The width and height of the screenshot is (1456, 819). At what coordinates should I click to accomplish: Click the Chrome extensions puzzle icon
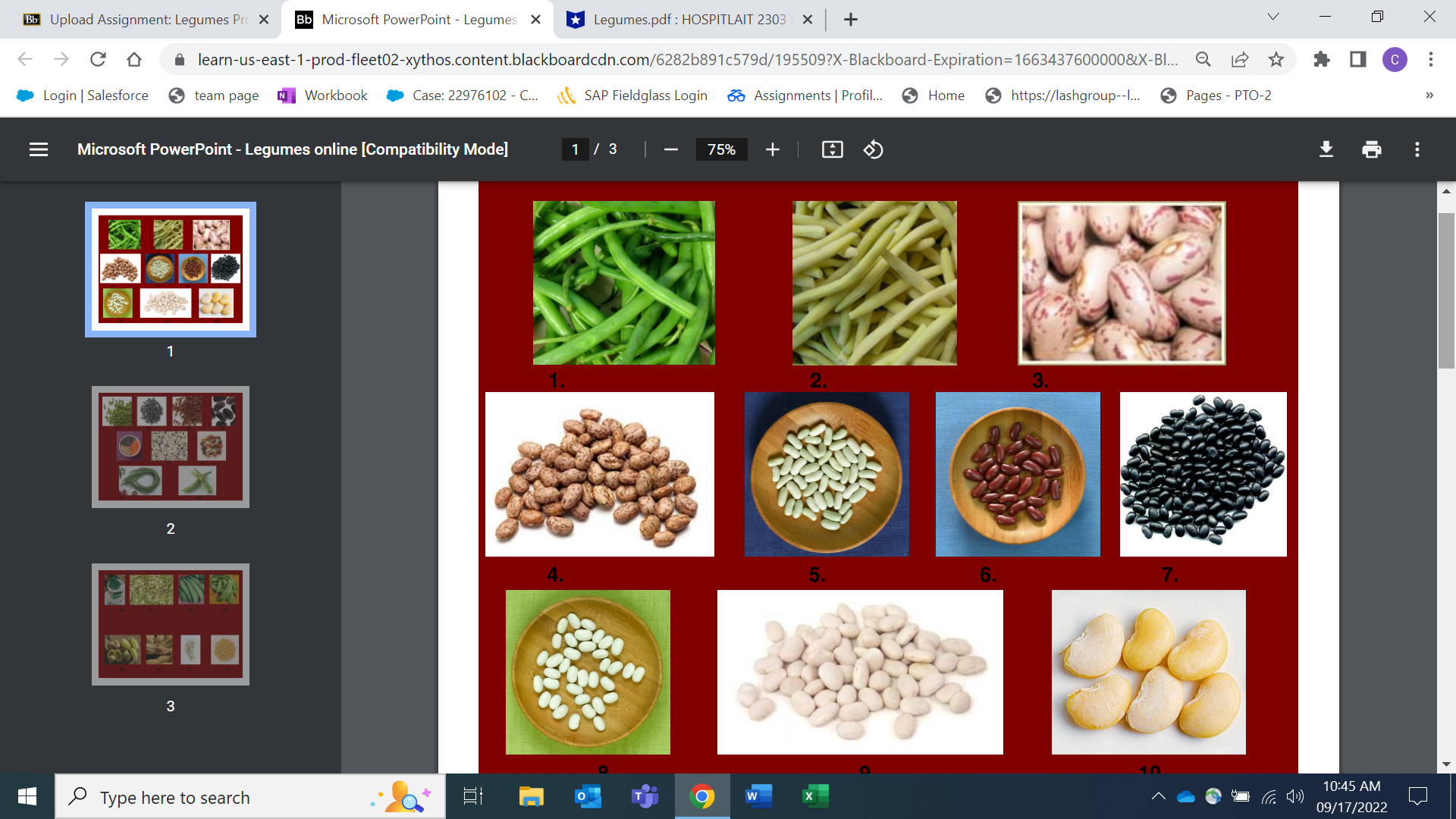coord(1322,59)
